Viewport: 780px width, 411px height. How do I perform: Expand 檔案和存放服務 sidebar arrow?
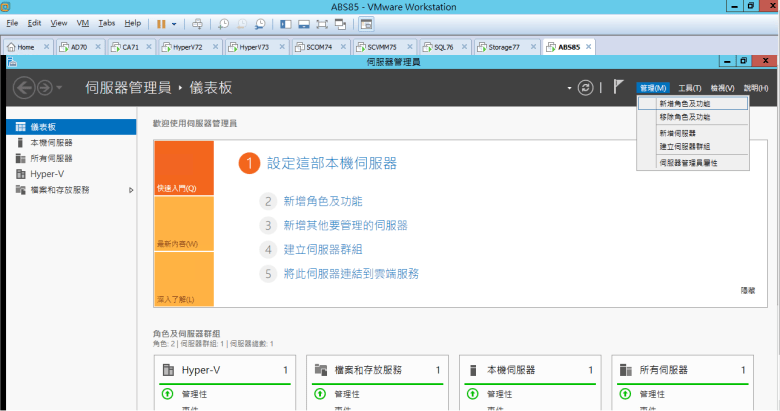[131, 189]
